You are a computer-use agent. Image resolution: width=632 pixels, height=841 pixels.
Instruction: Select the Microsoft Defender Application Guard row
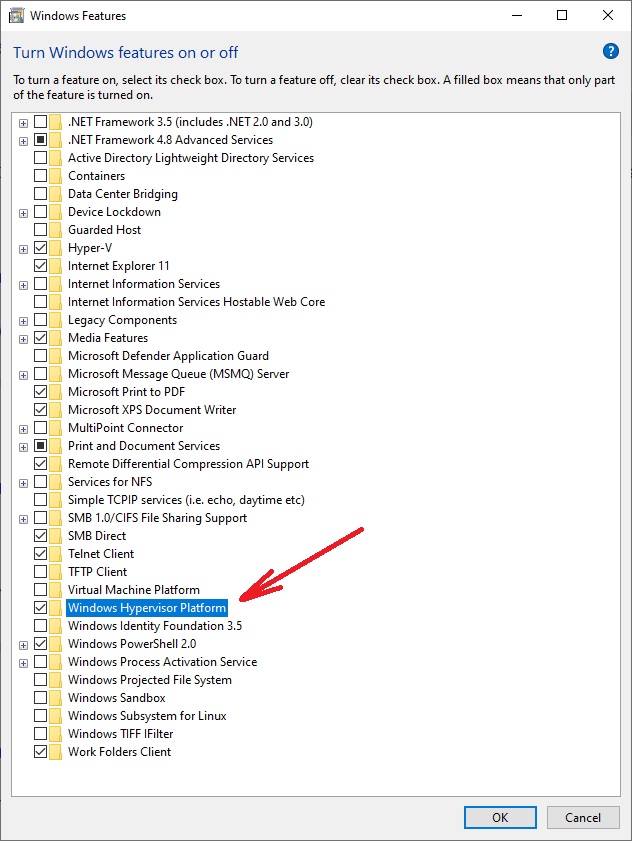[x=168, y=356]
